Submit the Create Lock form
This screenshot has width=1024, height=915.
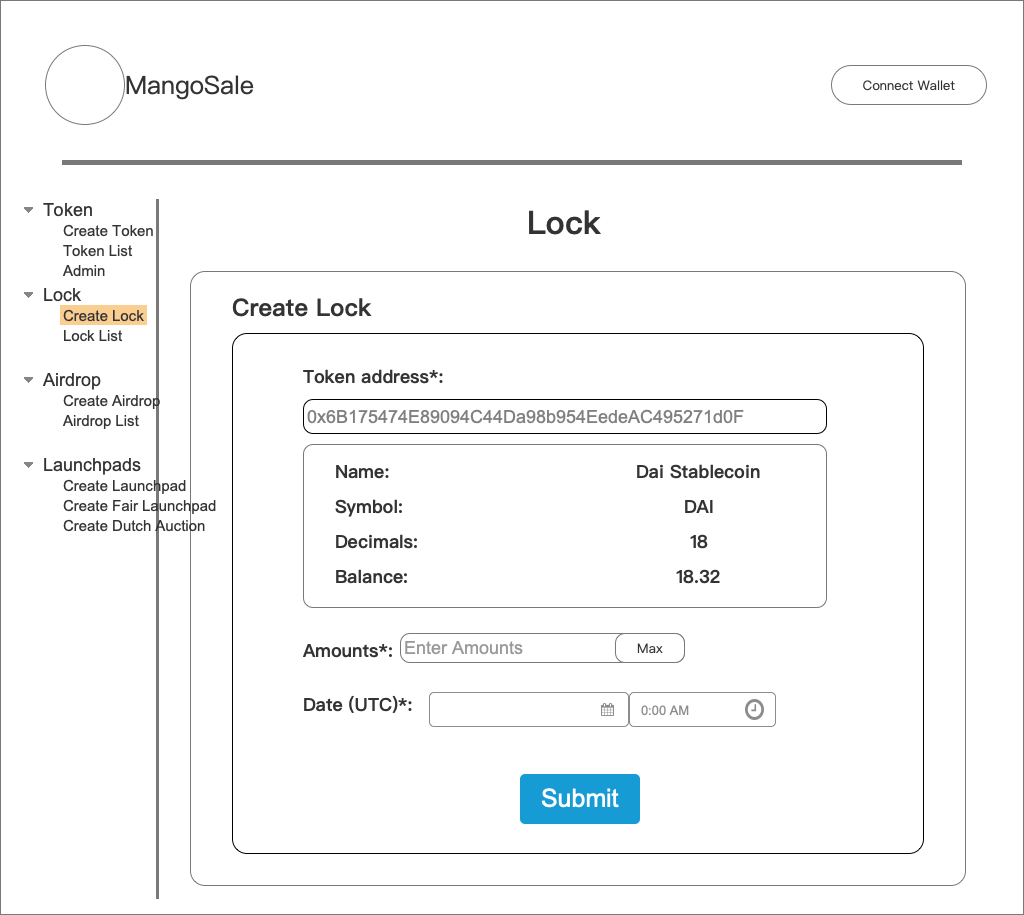click(580, 799)
